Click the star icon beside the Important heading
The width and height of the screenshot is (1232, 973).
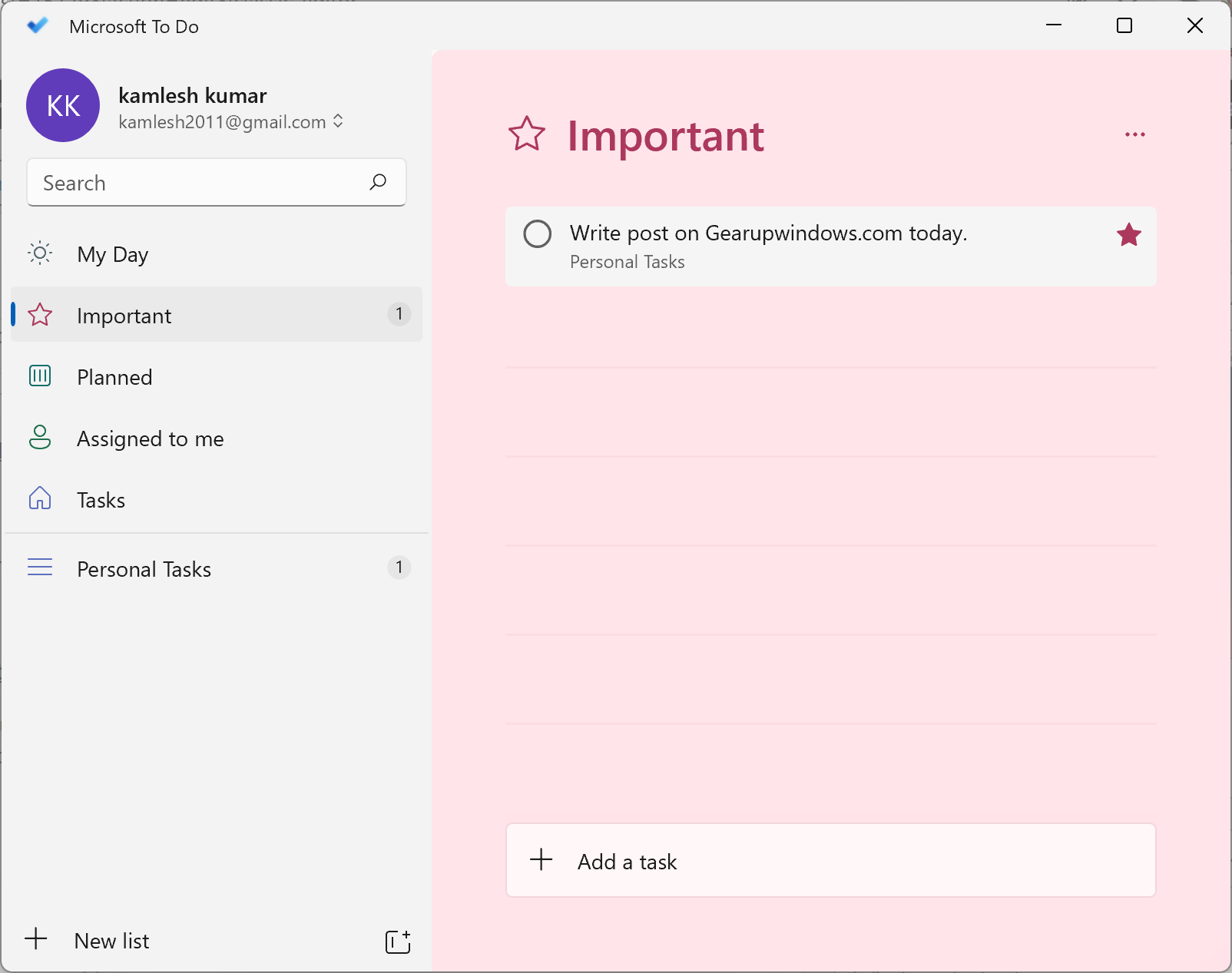pos(527,134)
